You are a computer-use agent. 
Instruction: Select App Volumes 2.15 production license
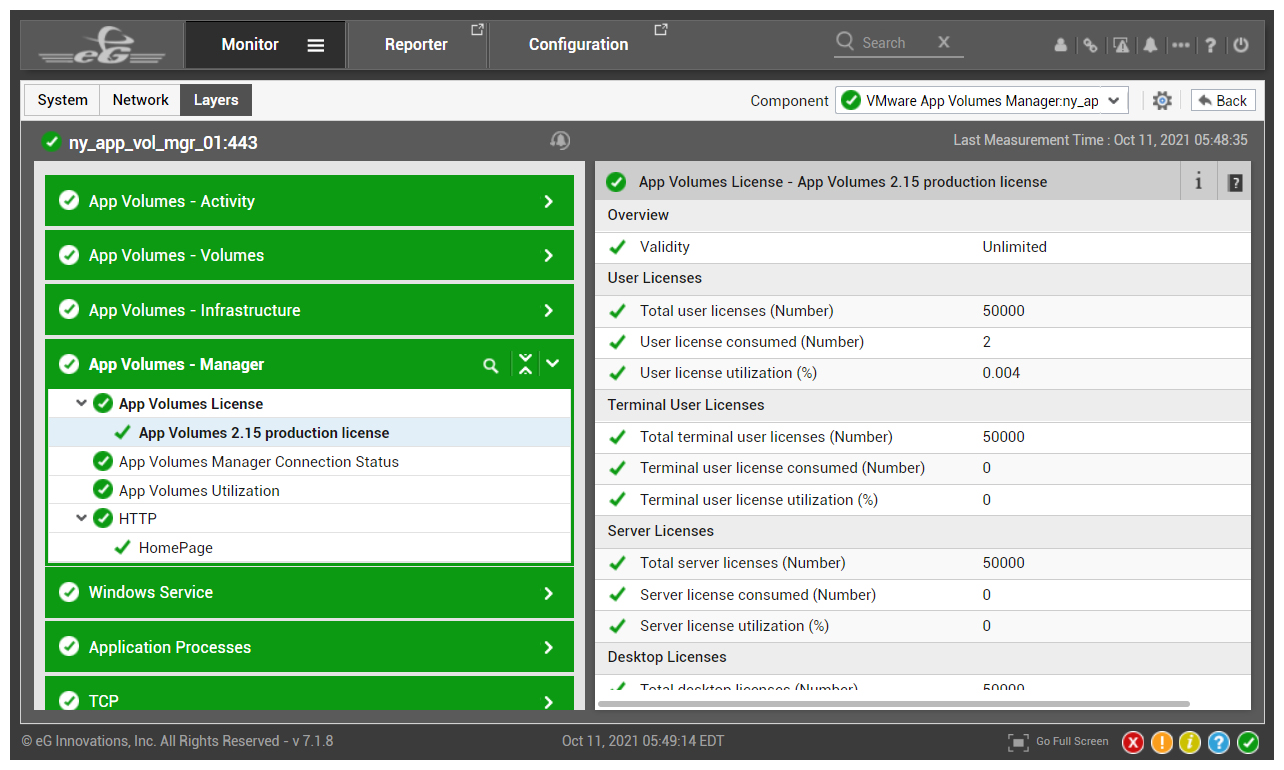(264, 433)
